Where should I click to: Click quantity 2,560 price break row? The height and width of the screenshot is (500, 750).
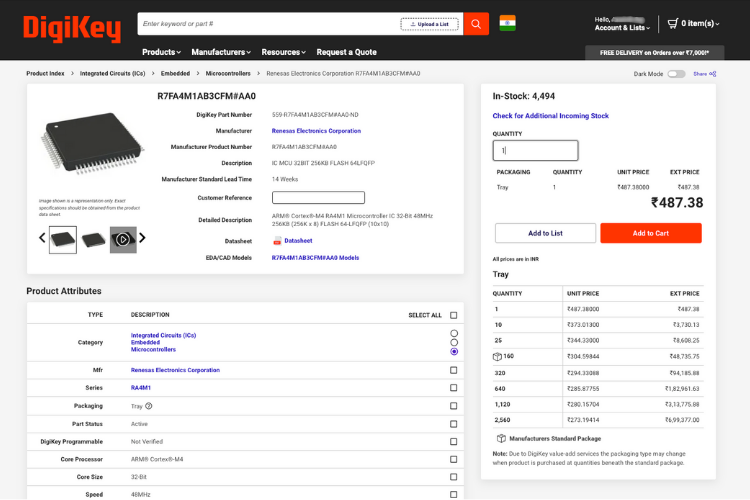tap(598, 420)
